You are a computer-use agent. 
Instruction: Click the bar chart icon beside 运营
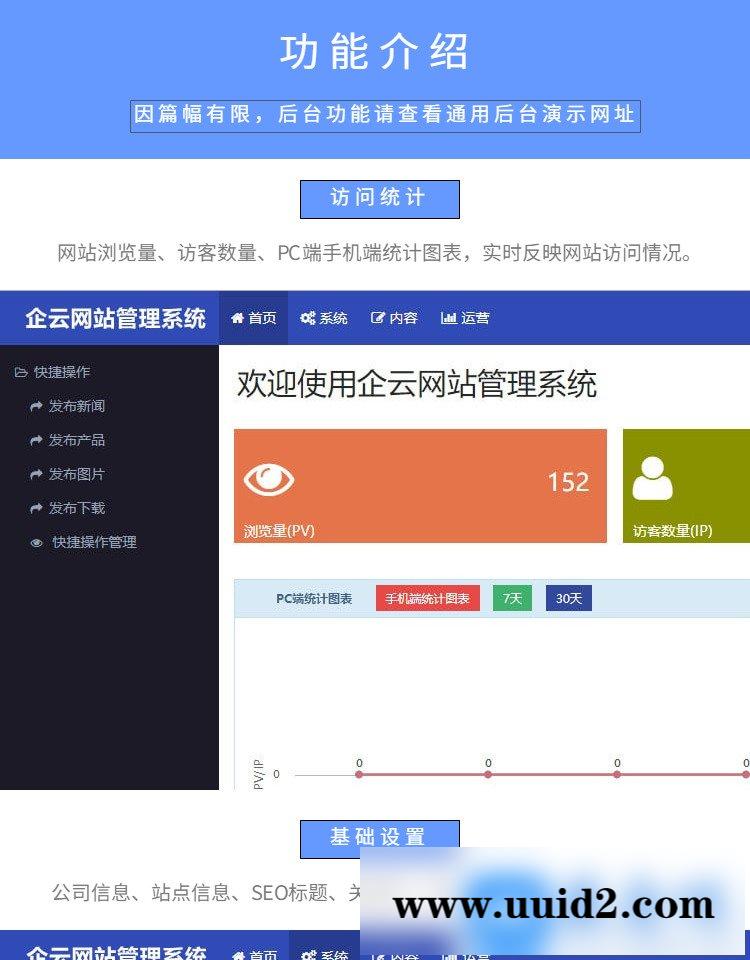tap(449, 318)
